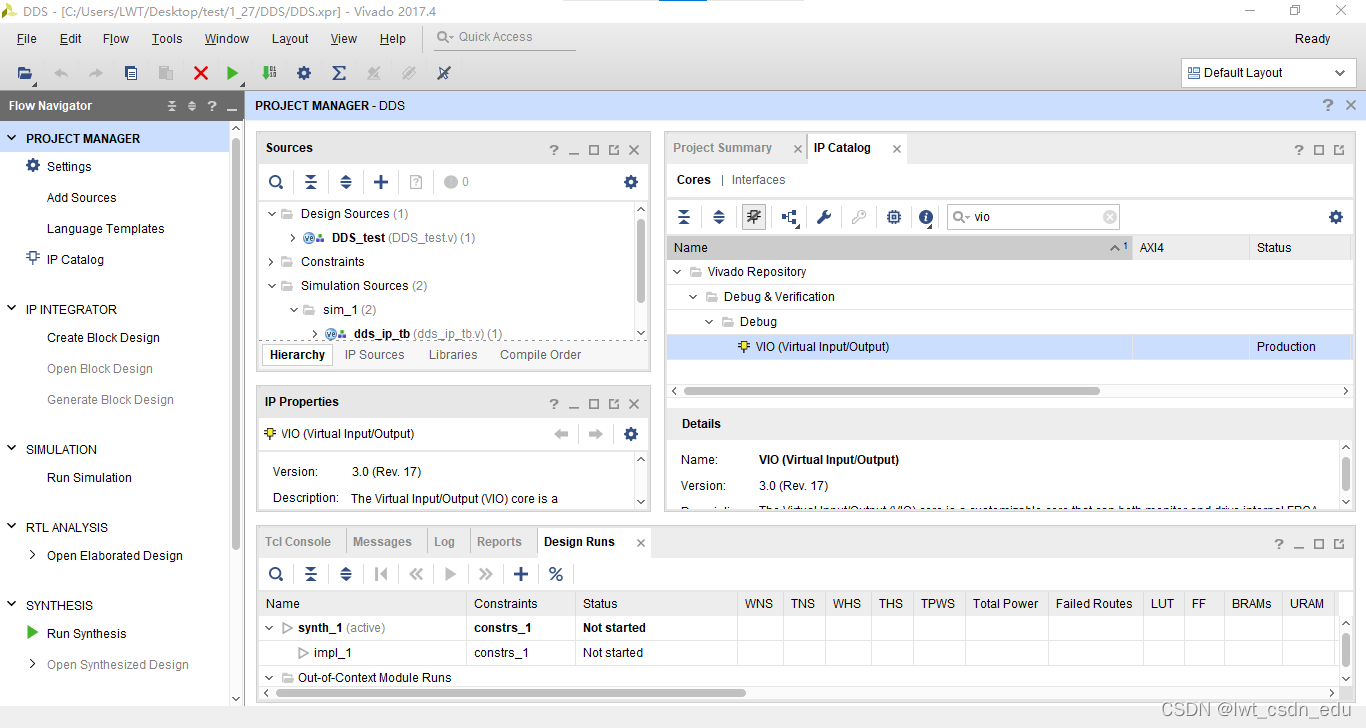1366x728 pixels.
Task: Collapse the Debug & Verification folder
Action: coord(694,297)
